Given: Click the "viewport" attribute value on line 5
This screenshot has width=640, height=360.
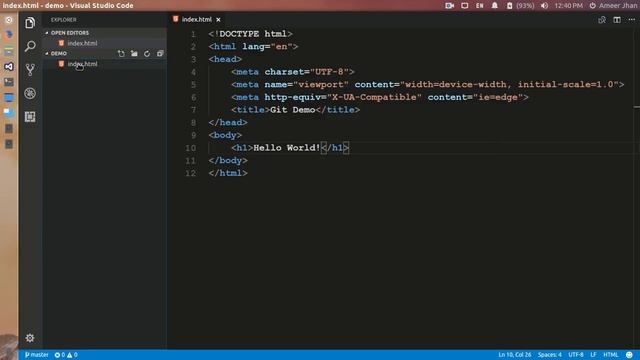Looking at the screenshot, I should pyautogui.click(x=321, y=84).
